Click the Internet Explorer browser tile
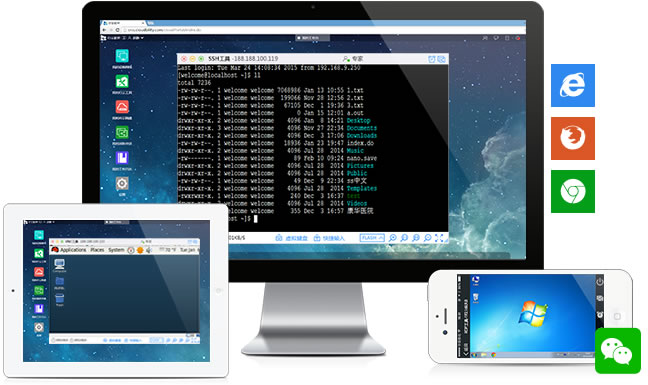 pyautogui.click(x=573, y=86)
